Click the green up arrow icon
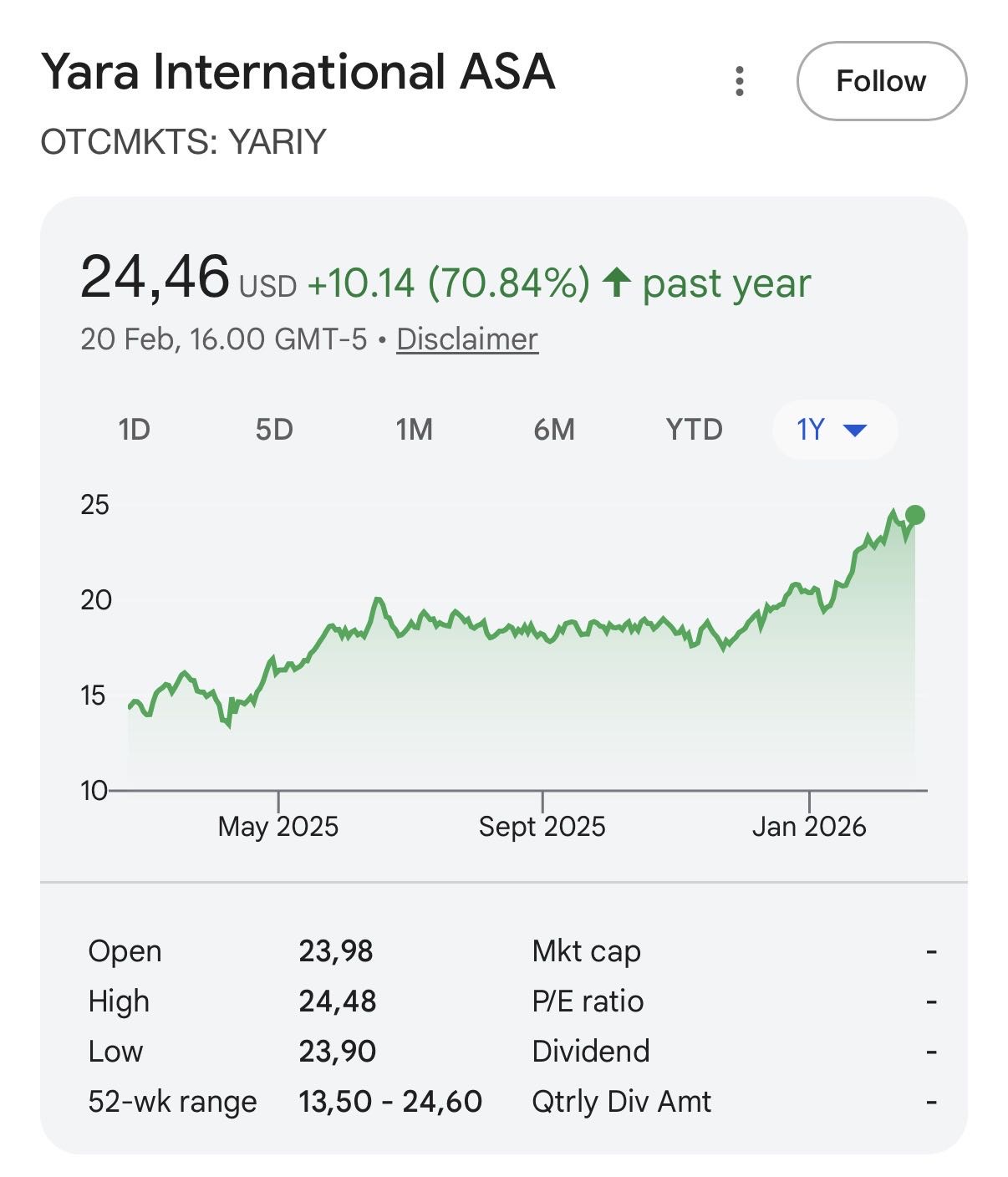The height and width of the screenshot is (1177, 1008). point(616,283)
